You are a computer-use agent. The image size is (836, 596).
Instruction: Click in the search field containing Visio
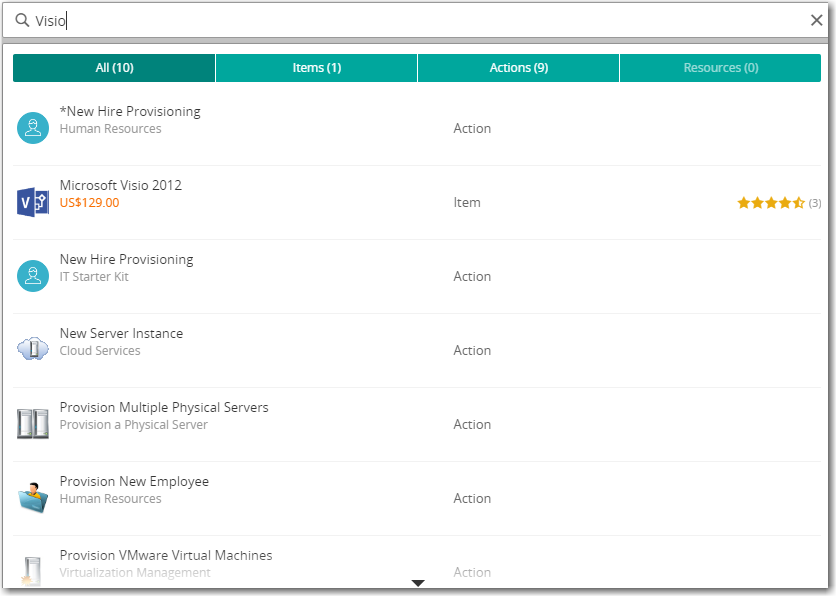coord(400,20)
